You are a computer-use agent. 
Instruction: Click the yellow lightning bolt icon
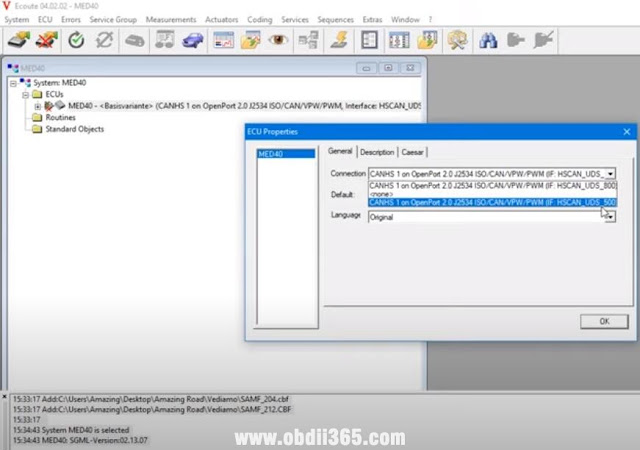pyautogui.click(x=340, y=40)
